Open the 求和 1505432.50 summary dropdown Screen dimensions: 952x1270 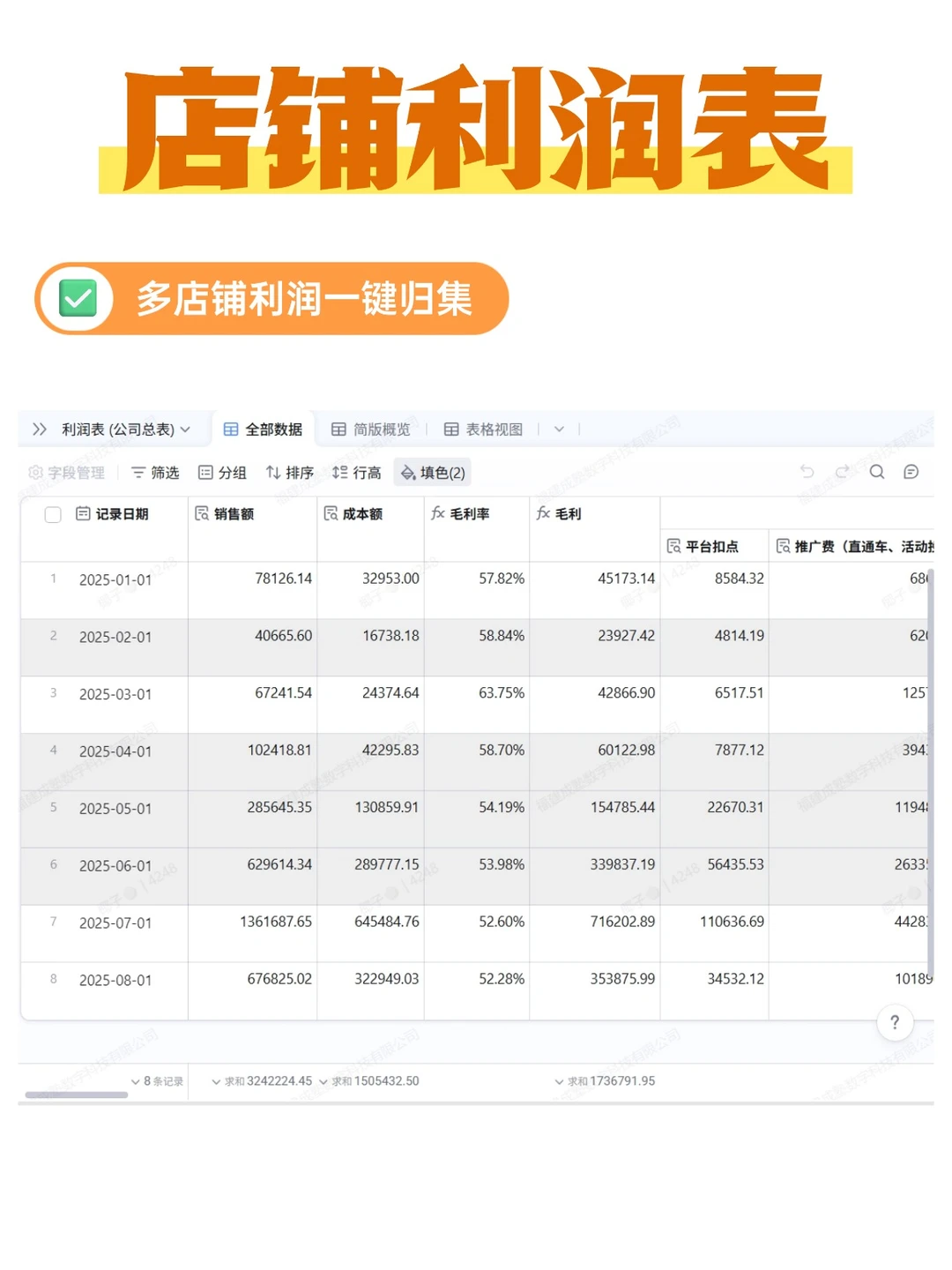(x=369, y=1081)
